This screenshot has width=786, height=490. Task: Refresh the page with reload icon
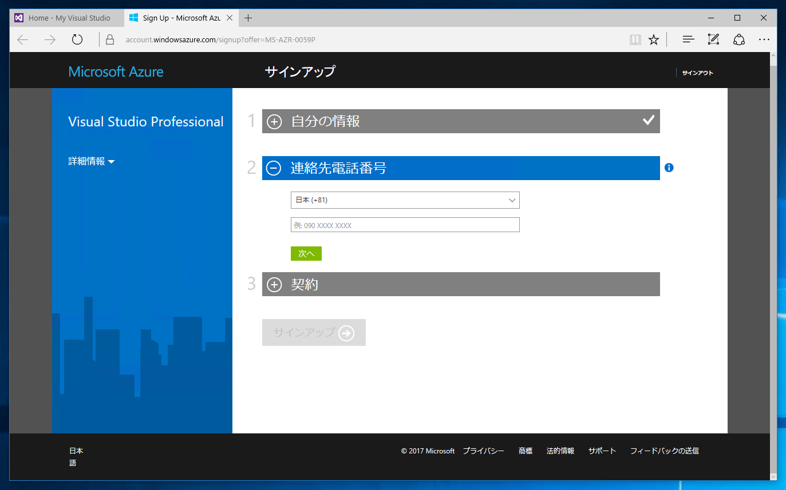coord(77,40)
